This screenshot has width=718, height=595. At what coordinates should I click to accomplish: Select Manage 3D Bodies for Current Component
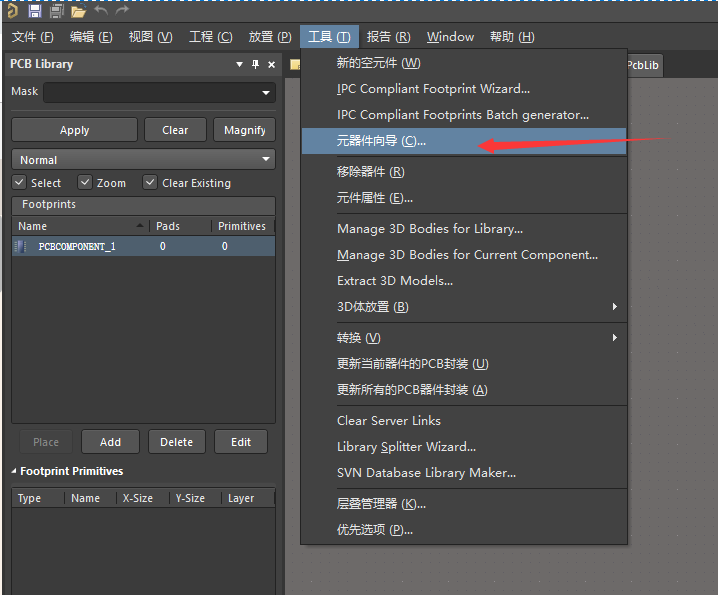click(x=464, y=255)
